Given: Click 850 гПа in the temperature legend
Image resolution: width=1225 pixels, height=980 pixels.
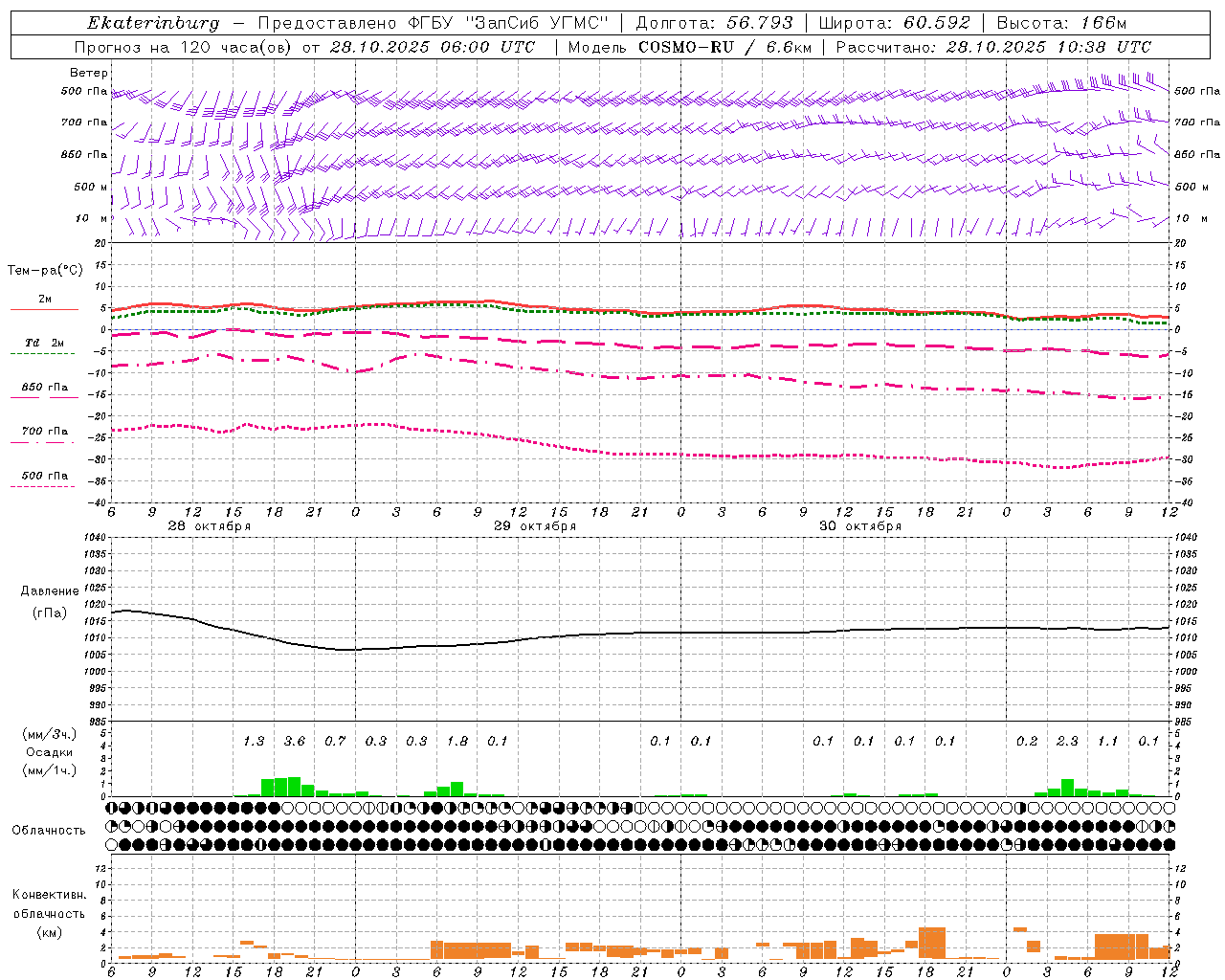Looking at the screenshot, I should pos(45,388).
